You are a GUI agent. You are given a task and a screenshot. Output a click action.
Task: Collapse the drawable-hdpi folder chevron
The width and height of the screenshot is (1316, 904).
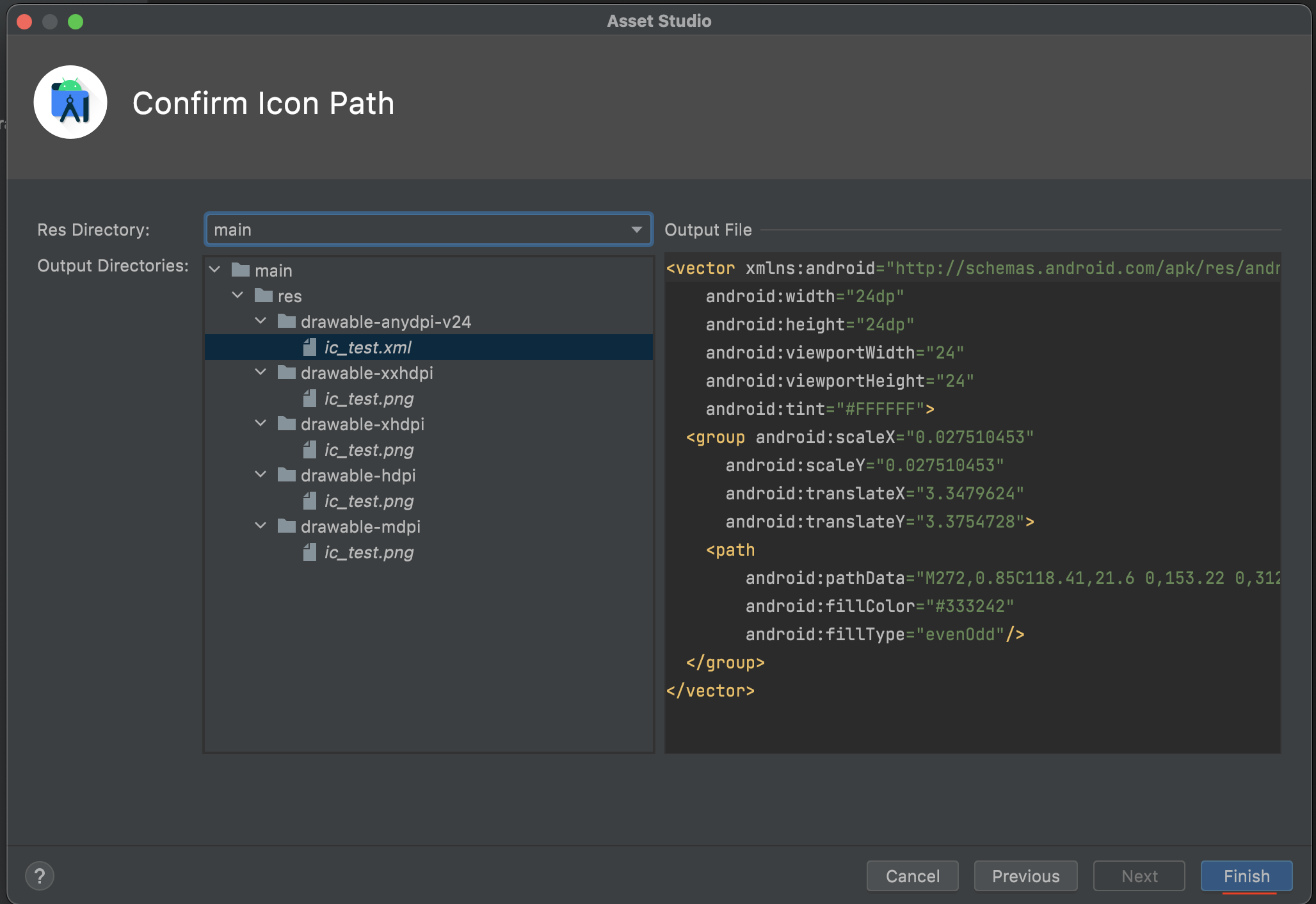[x=261, y=475]
